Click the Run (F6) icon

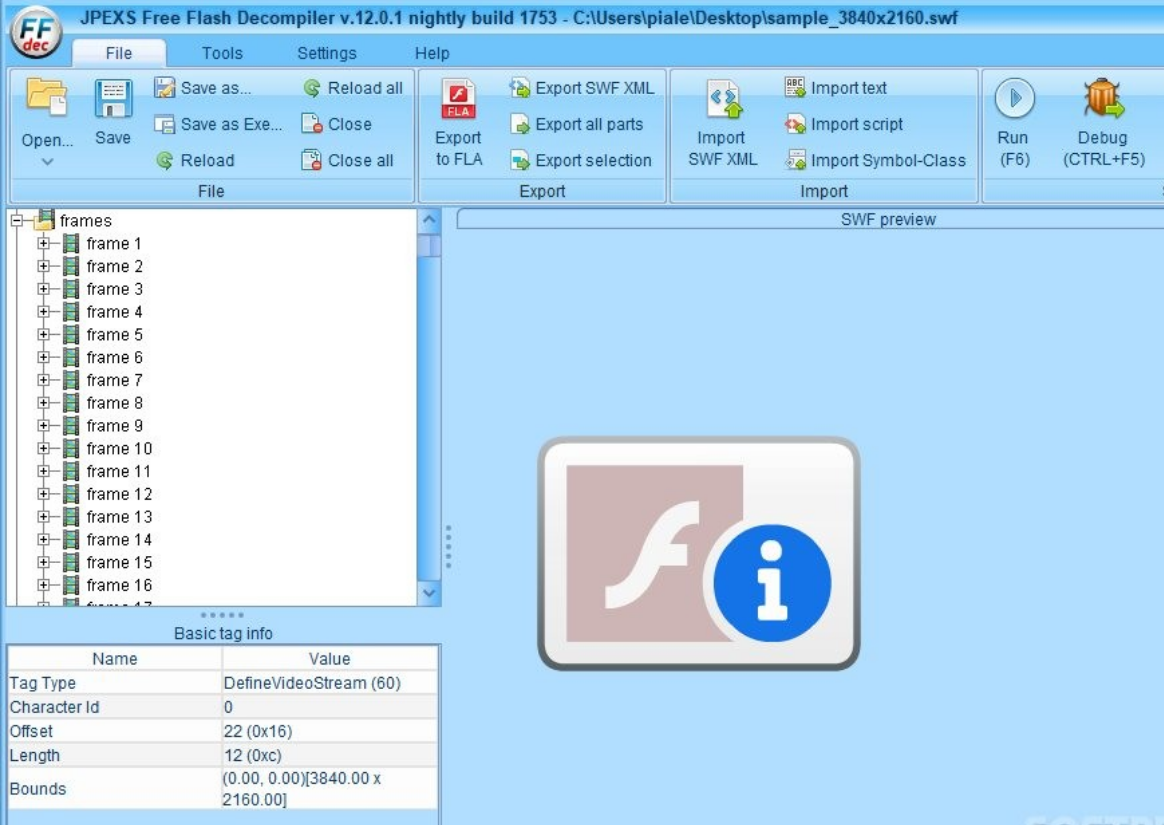pyautogui.click(x=1014, y=100)
